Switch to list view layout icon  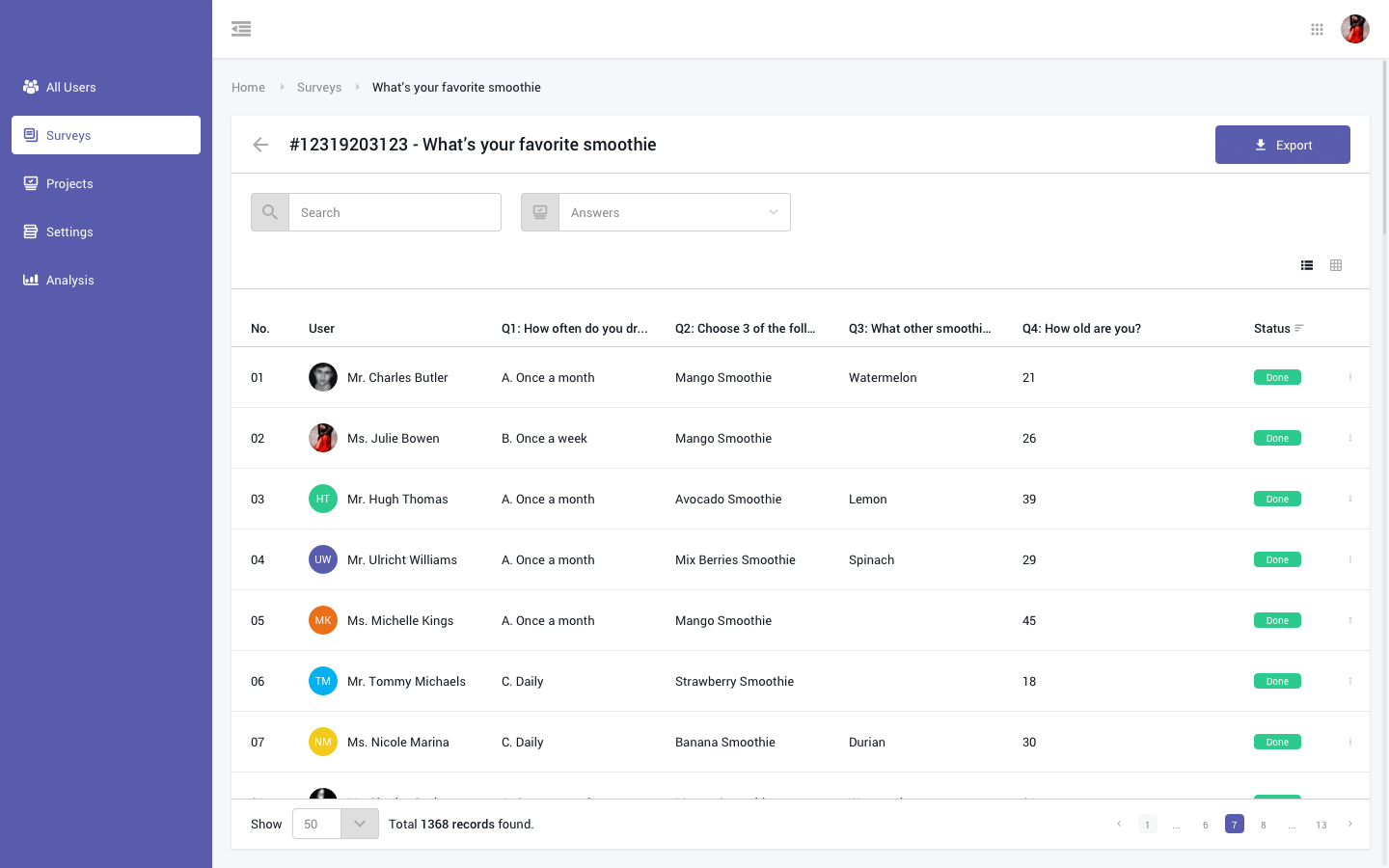click(x=1307, y=265)
